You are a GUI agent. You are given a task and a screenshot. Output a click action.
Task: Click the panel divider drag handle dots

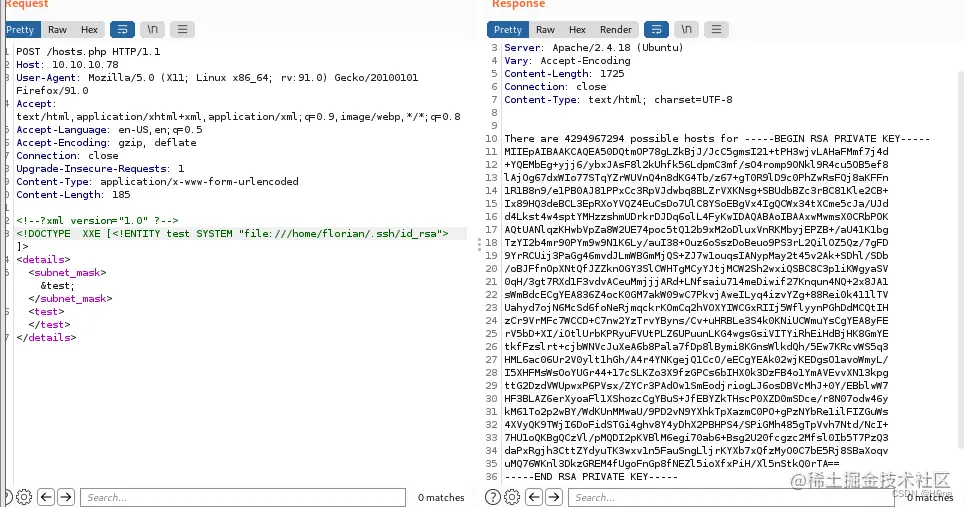click(x=479, y=244)
